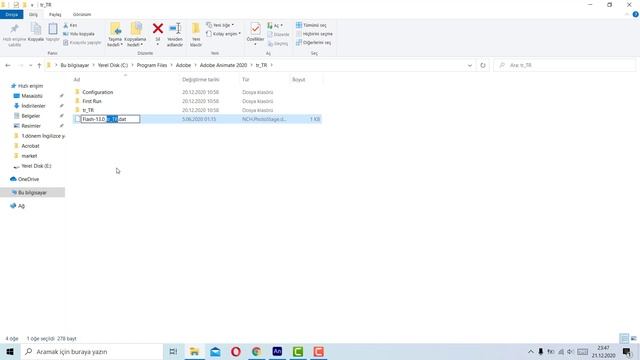Open the Kopyalama hedefi (copy to) dropdown
Viewport: 640px width, 360px height.
(135, 42)
